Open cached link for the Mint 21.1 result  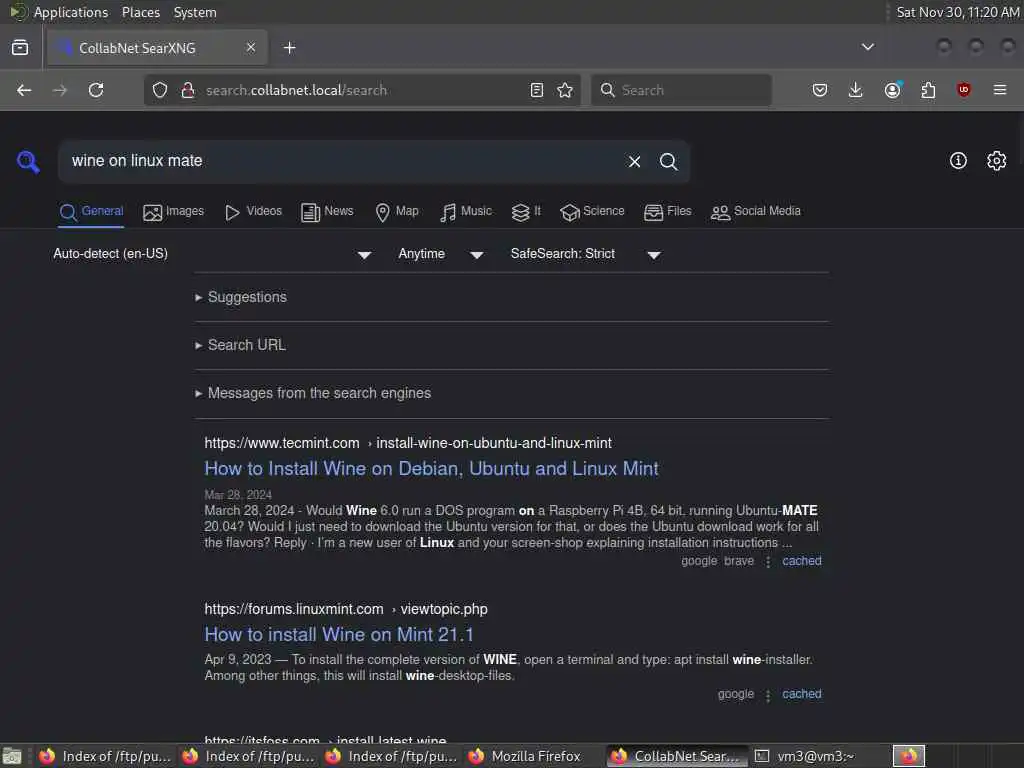point(802,694)
